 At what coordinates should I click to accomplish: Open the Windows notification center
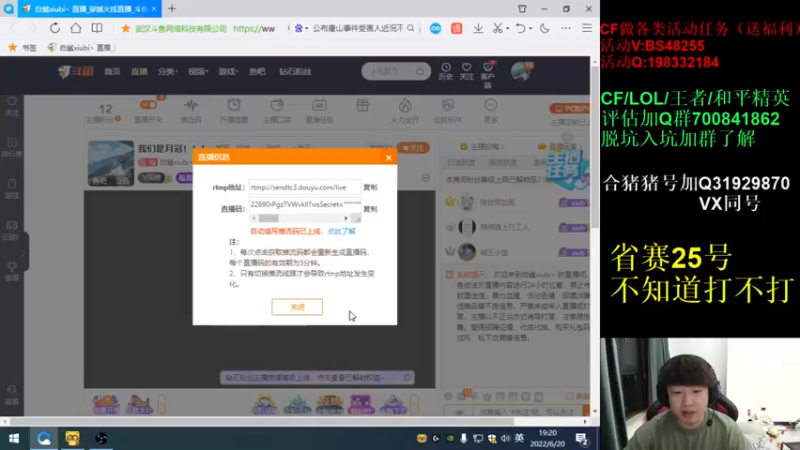[x=582, y=439]
